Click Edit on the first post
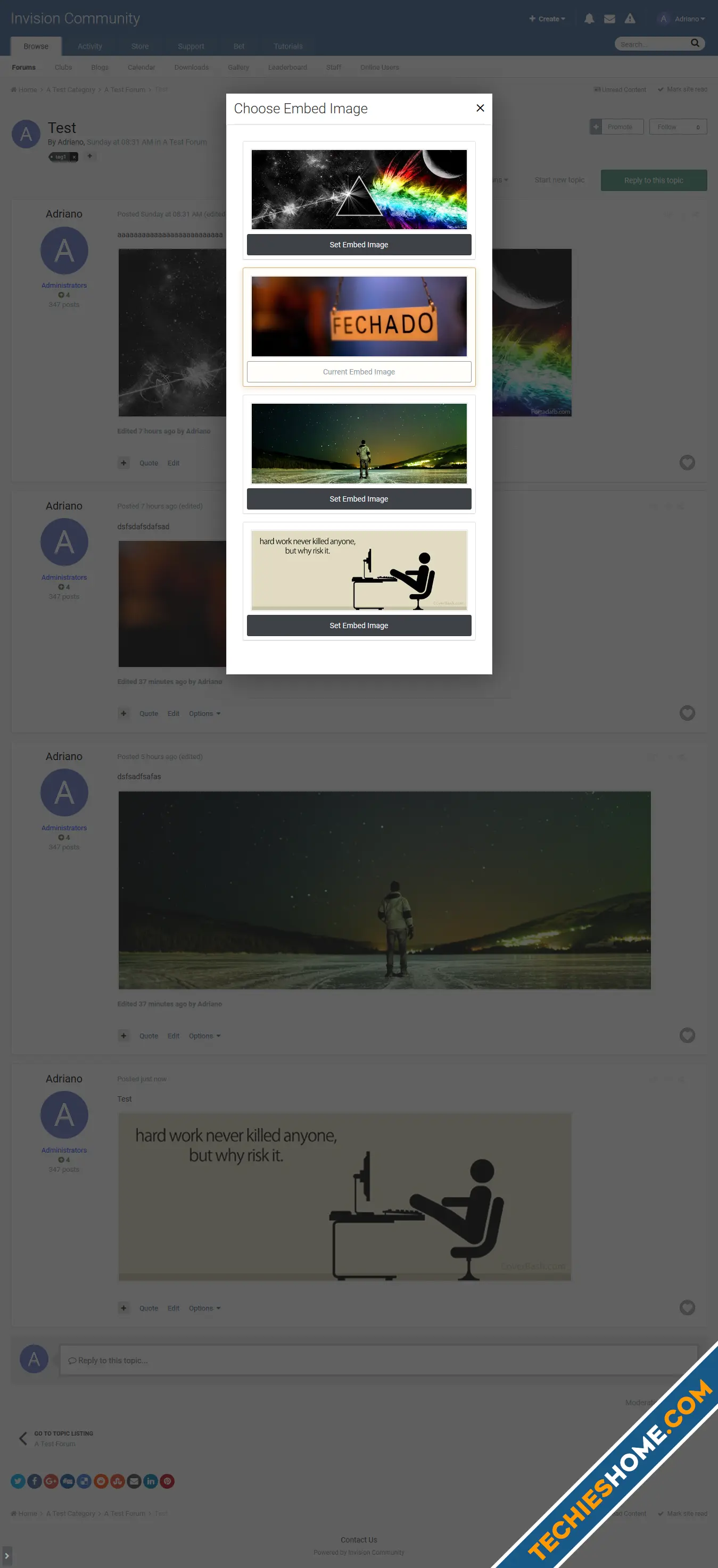 [x=174, y=463]
